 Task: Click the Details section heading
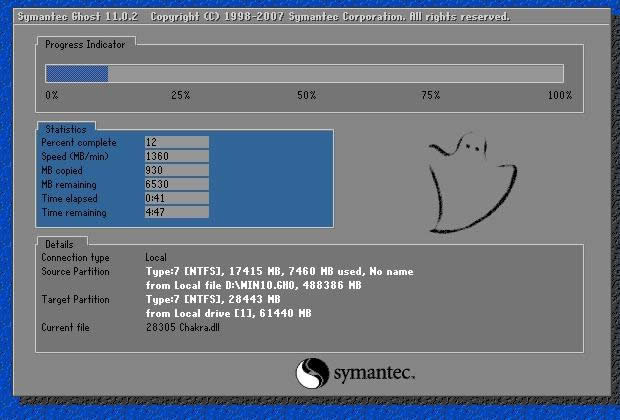pyautogui.click(x=60, y=244)
